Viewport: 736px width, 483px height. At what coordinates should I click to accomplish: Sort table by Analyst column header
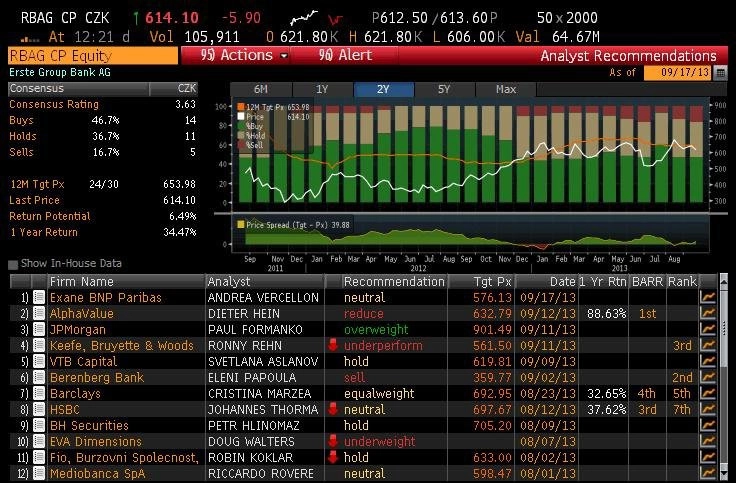coord(265,282)
